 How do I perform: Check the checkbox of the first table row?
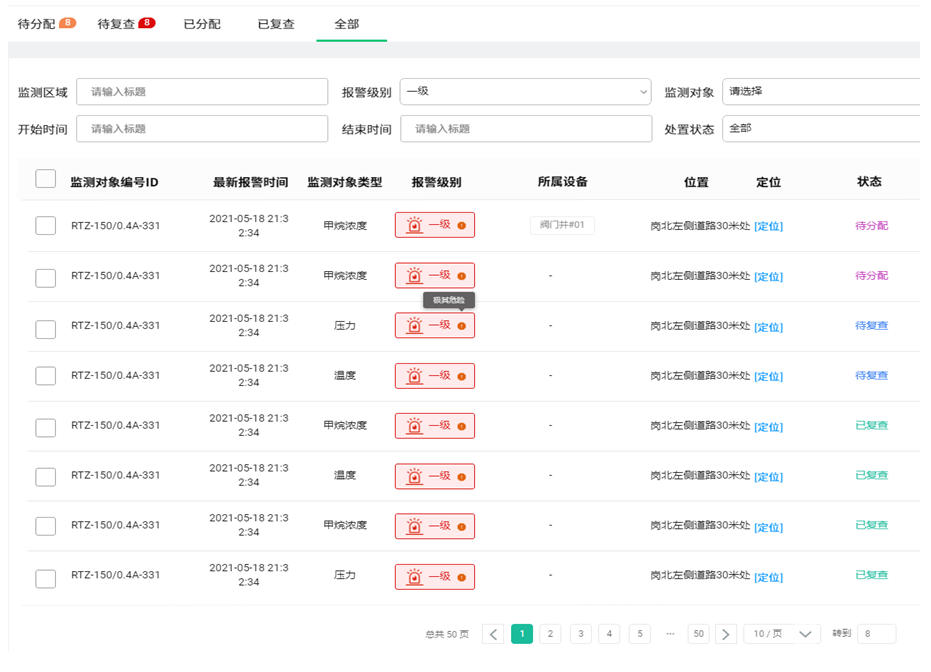pyautogui.click(x=45, y=226)
